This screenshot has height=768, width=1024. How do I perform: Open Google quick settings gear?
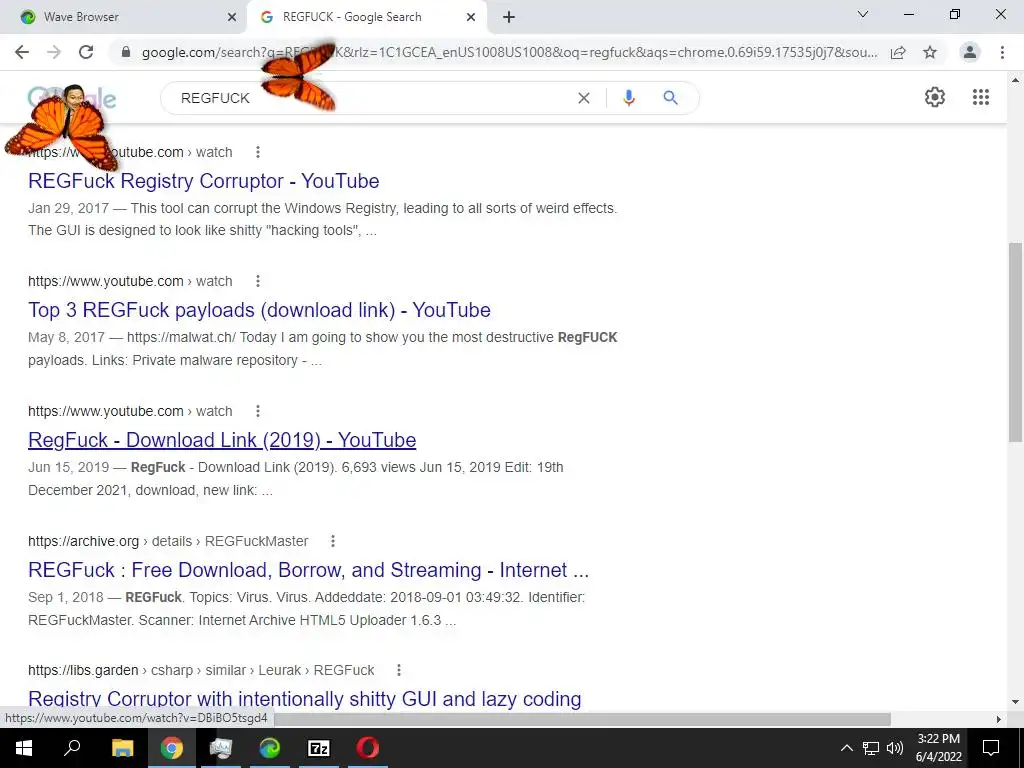coord(935,97)
